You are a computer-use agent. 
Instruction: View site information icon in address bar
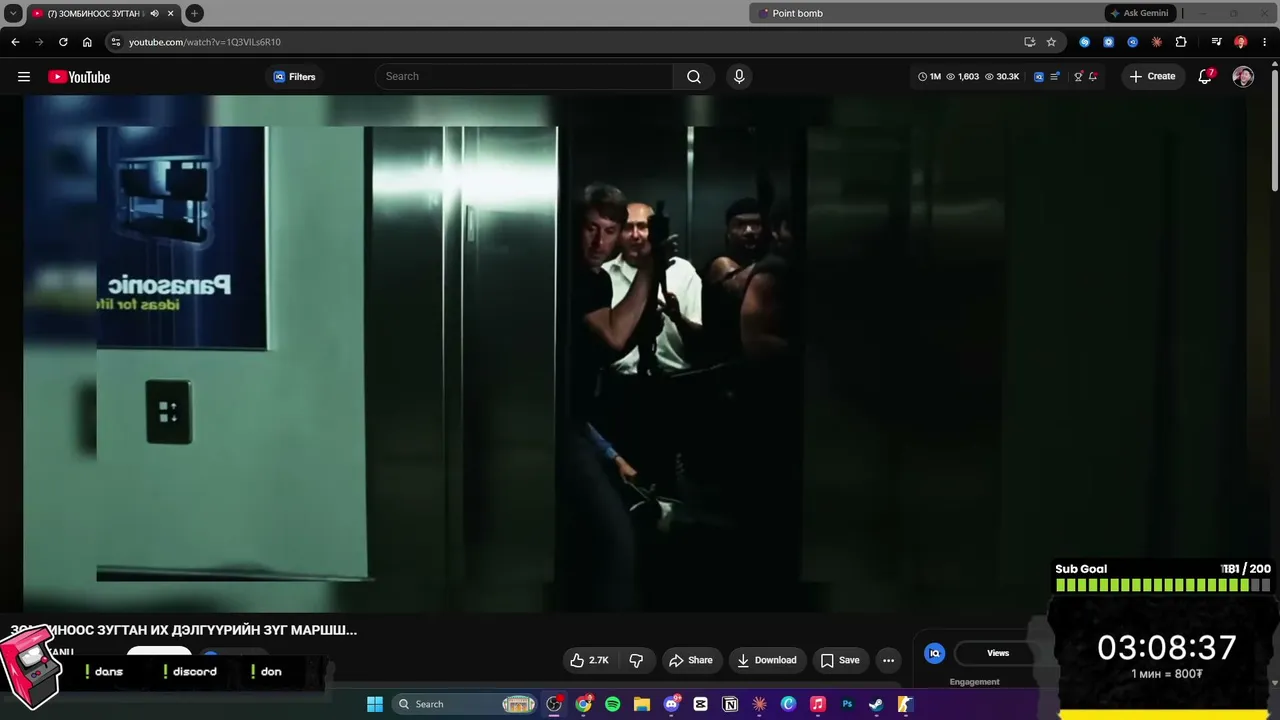116,42
